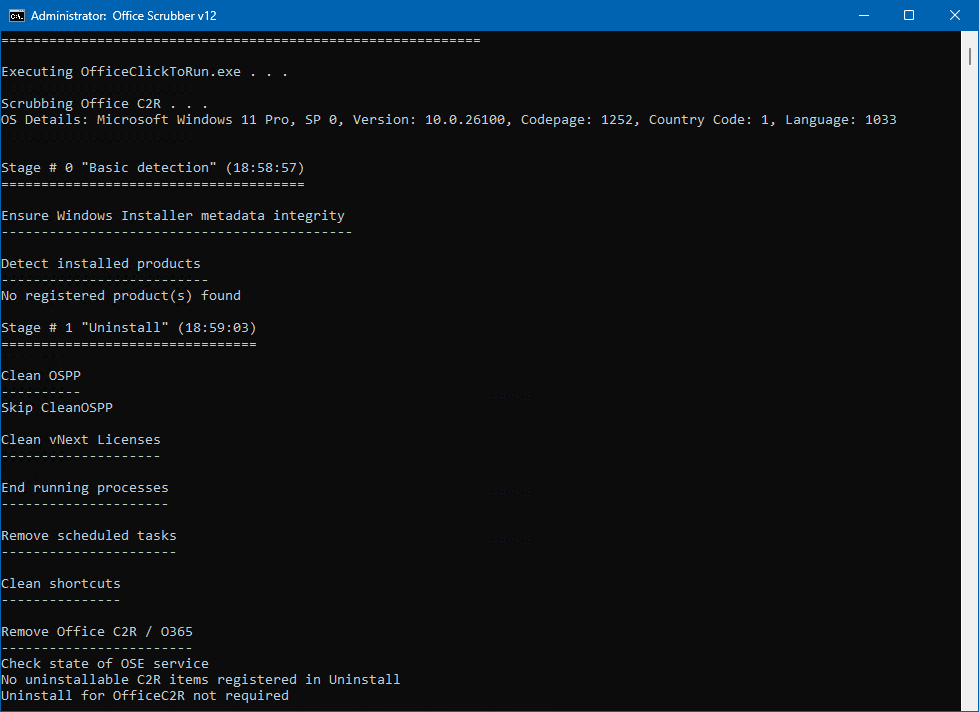This screenshot has height=712, width=979.
Task: Click the 'OS Details: Microsoft Windows 11 Pro' line
Action: pos(449,120)
